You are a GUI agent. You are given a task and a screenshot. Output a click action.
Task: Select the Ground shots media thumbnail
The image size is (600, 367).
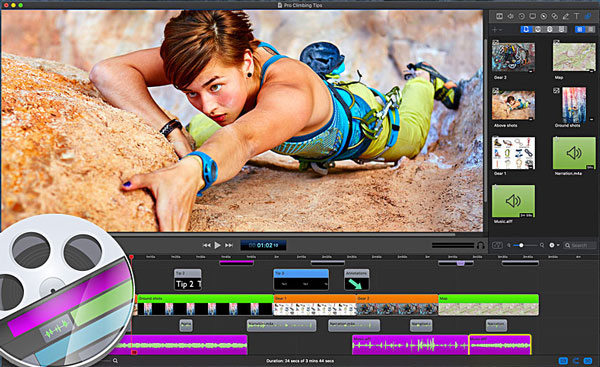[x=574, y=104]
